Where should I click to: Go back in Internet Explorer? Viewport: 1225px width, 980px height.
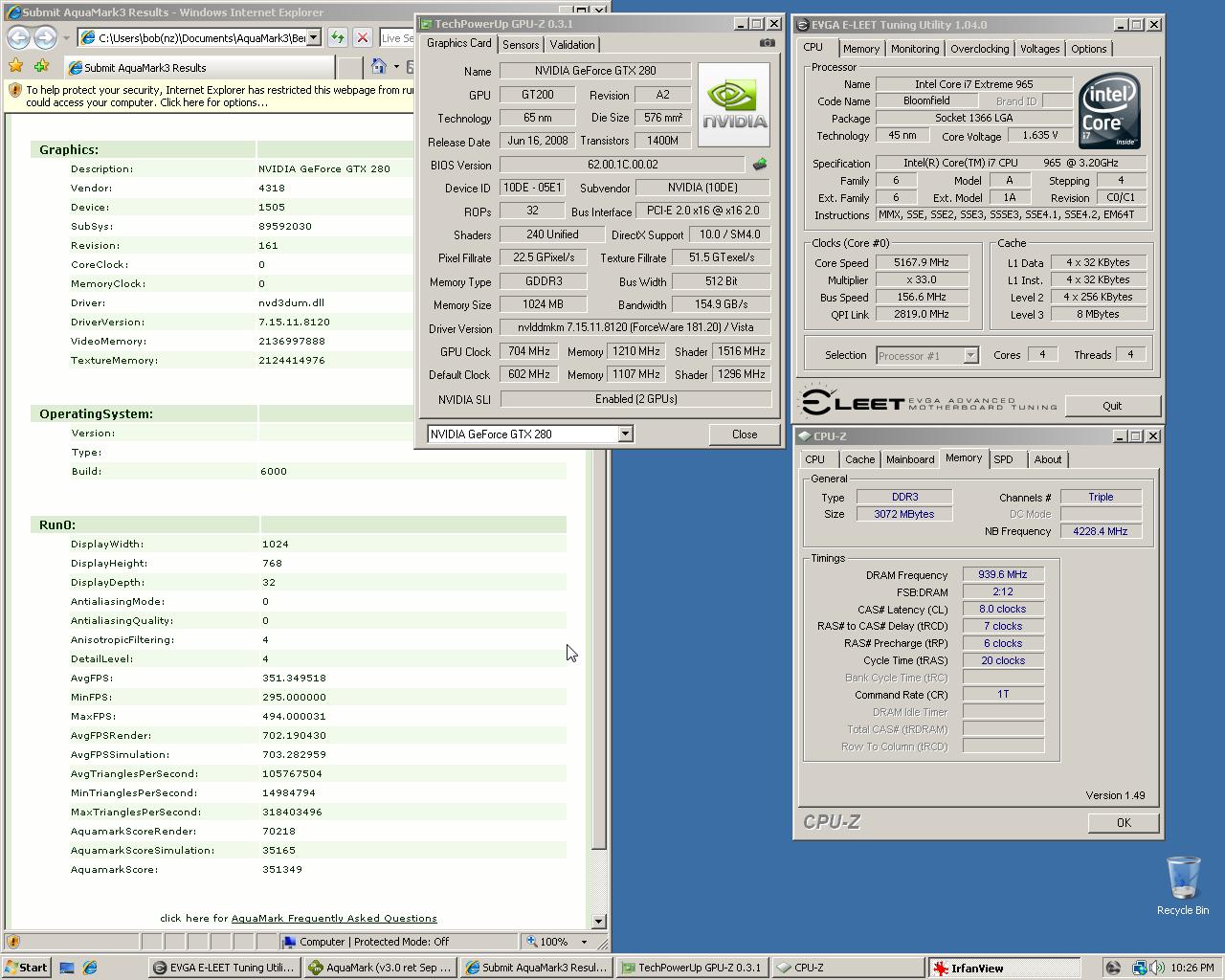[19, 37]
